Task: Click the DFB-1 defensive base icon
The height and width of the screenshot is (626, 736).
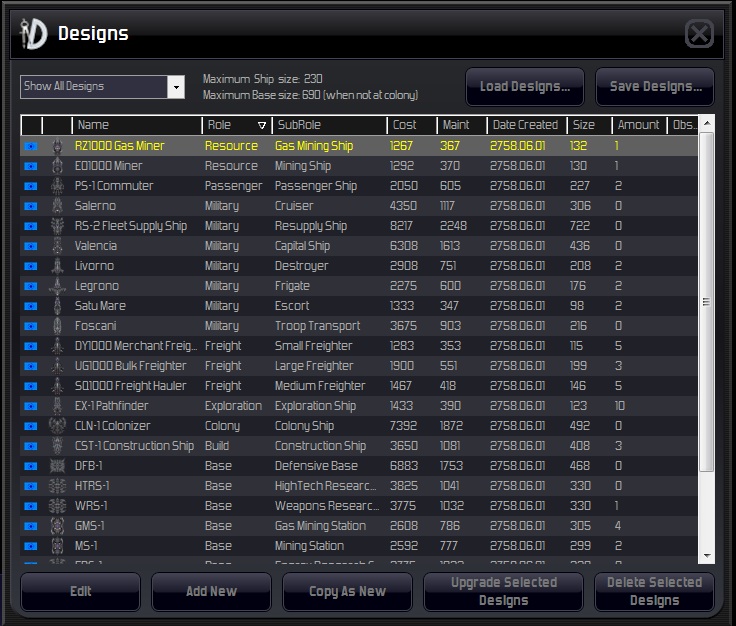Action: 57,466
